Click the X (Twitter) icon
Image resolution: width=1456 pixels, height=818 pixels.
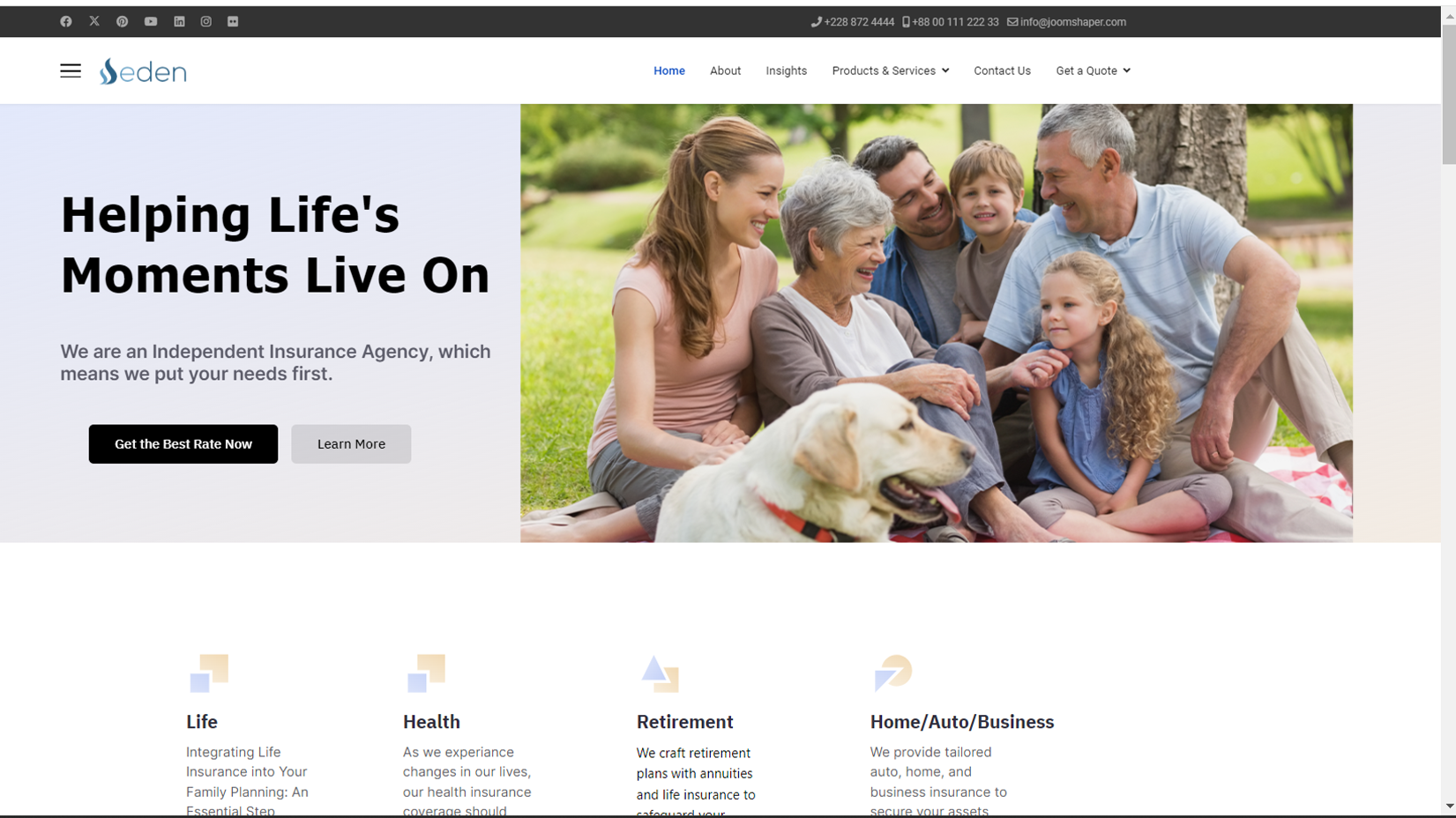click(x=94, y=21)
